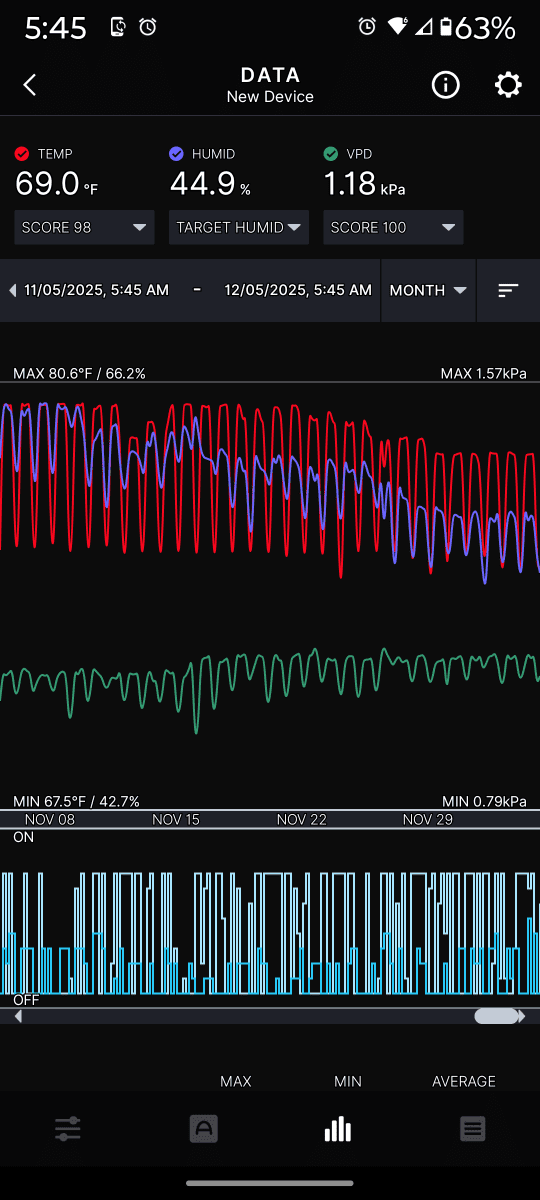Viewport: 540px width, 1200px height.
Task: Open the settings gear icon
Action: tap(508, 85)
